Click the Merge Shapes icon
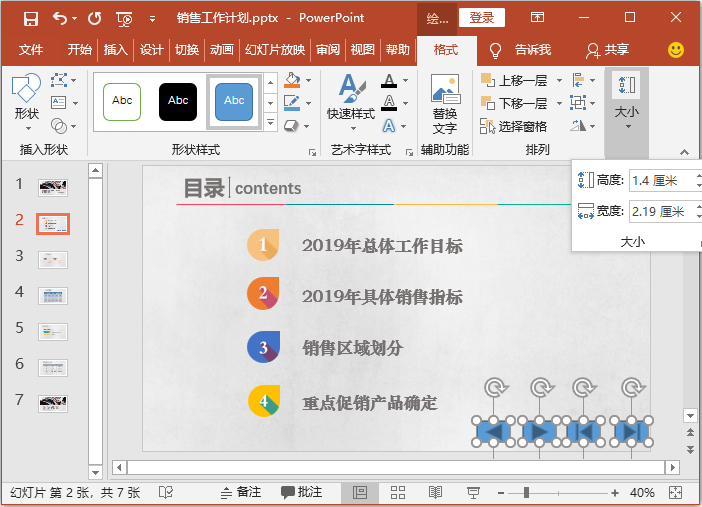 coord(59,126)
